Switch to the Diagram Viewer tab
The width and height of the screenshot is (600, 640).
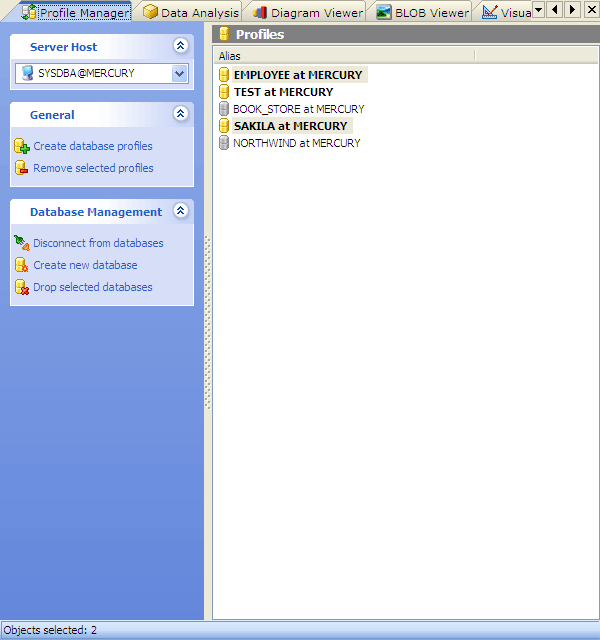307,13
